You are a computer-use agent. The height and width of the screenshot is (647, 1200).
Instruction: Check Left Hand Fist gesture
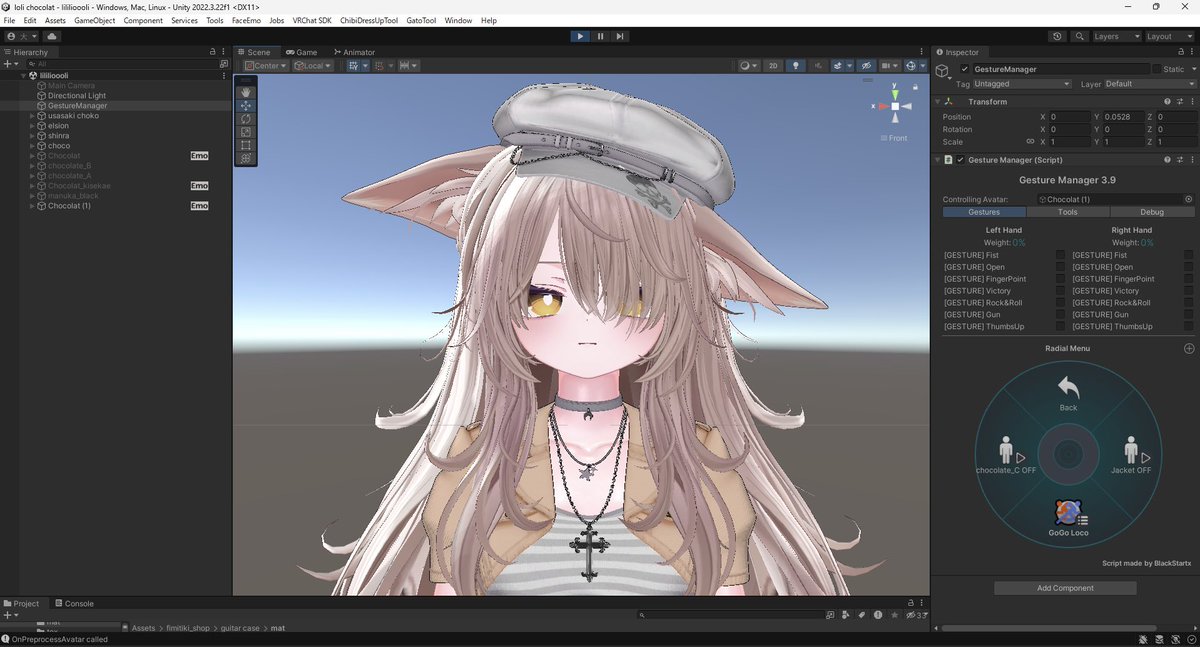1060,255
